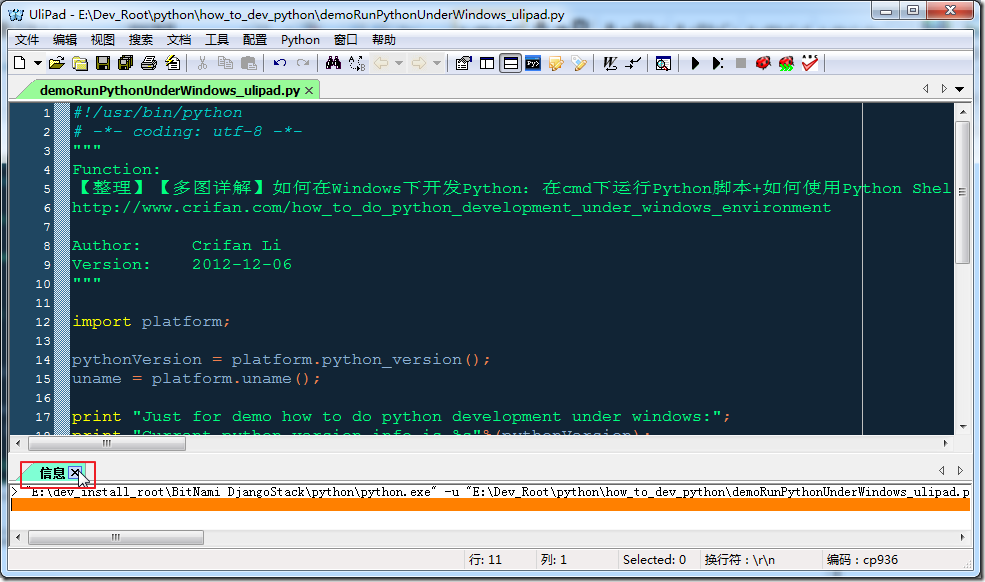This screenshot has width=985, height=582.
Task: Start debugging with the red ladybug icon
Action: [763, 63]
